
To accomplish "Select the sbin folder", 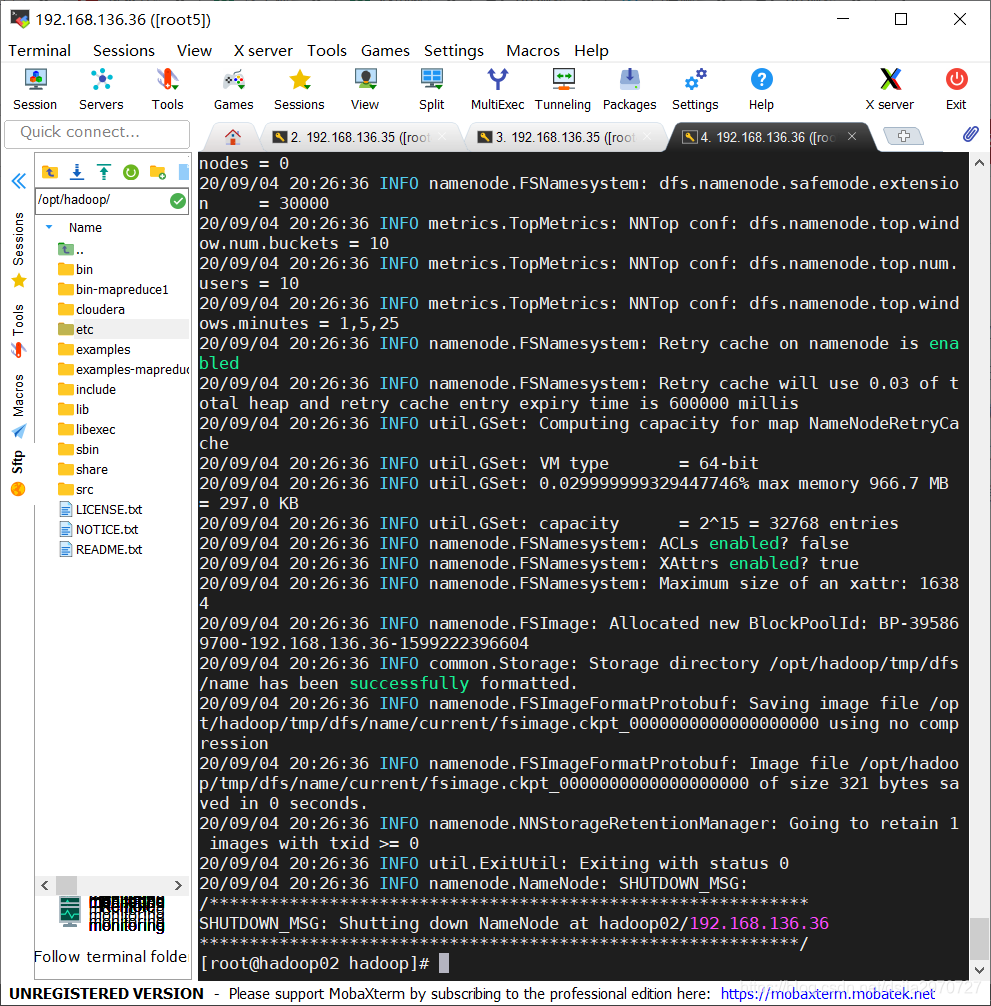I will tap(79, 449).
